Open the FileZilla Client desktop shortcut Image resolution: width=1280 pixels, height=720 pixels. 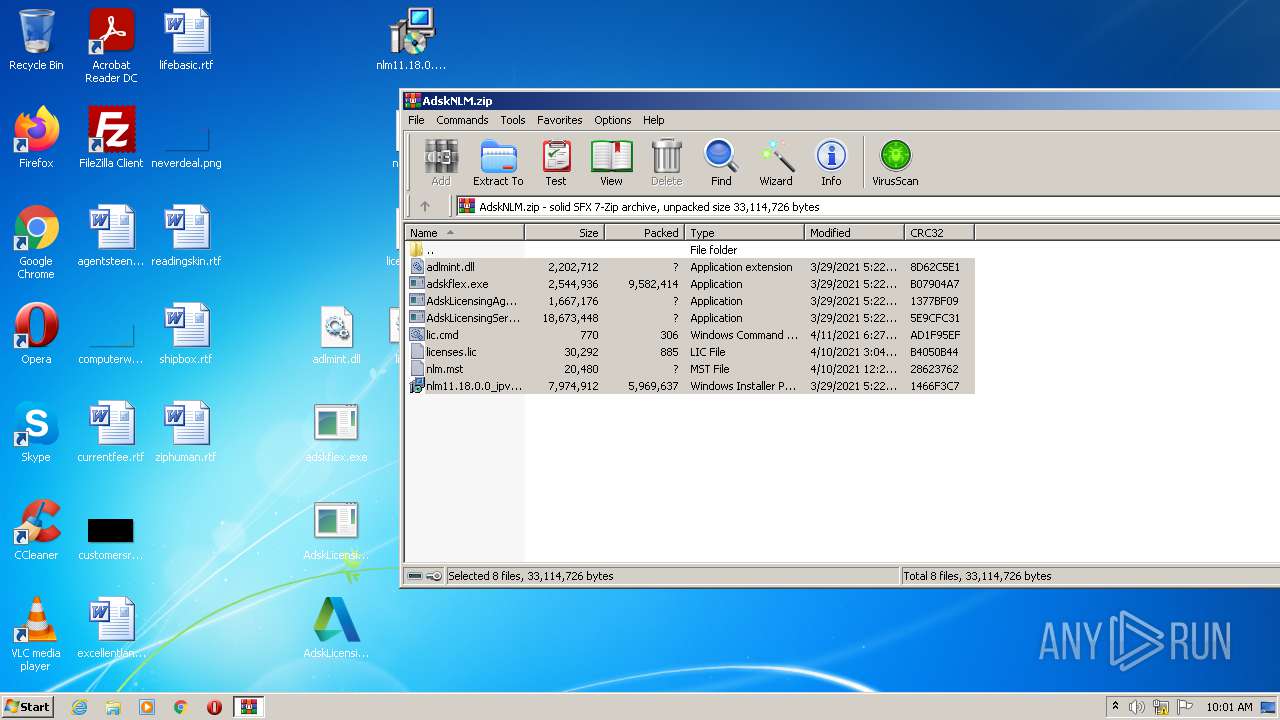tap(111, 138)
